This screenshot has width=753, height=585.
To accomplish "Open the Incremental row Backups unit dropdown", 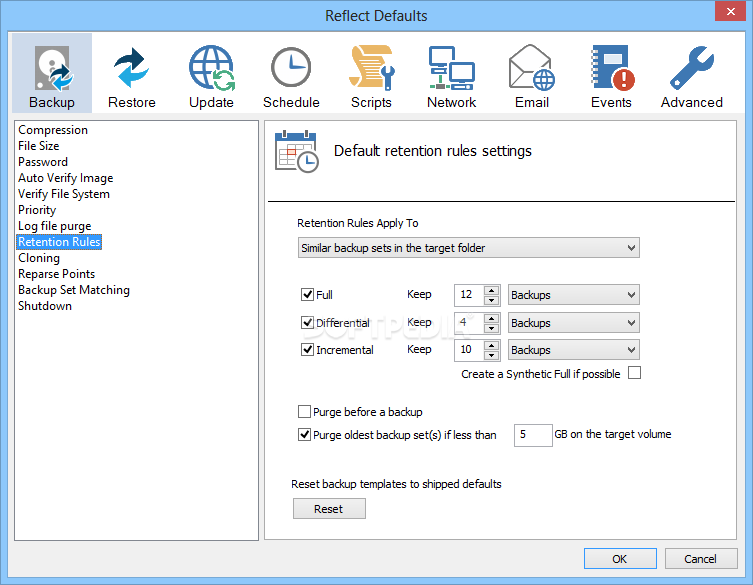I will (574, 350).
